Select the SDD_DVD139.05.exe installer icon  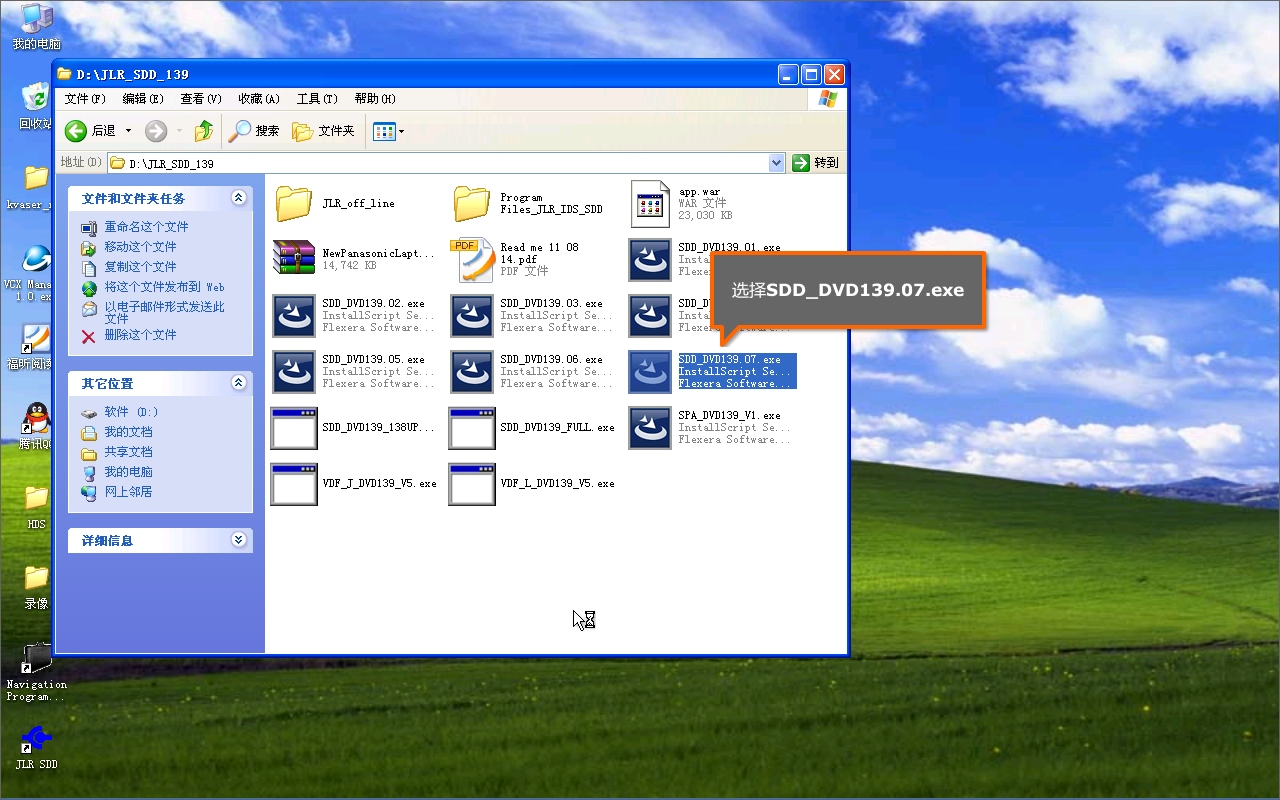click(x=294, y=372)
